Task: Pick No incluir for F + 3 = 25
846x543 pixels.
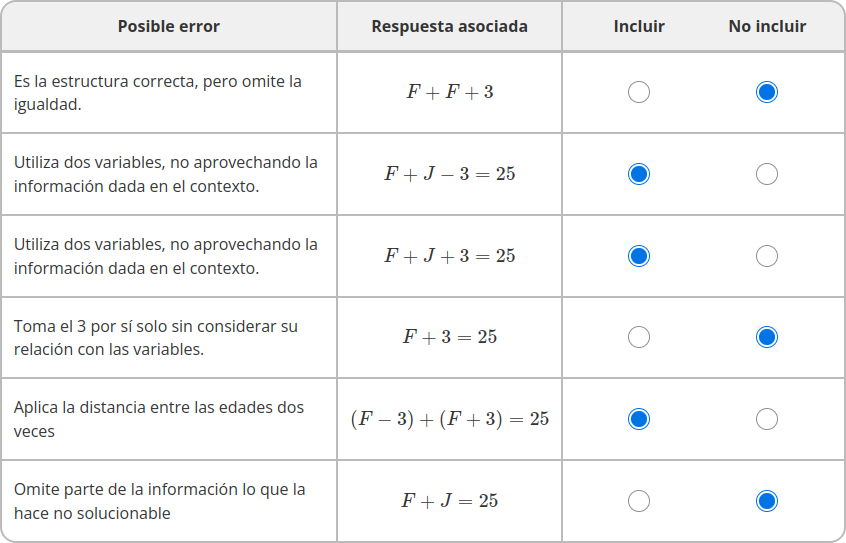Action: click(767, 337)
